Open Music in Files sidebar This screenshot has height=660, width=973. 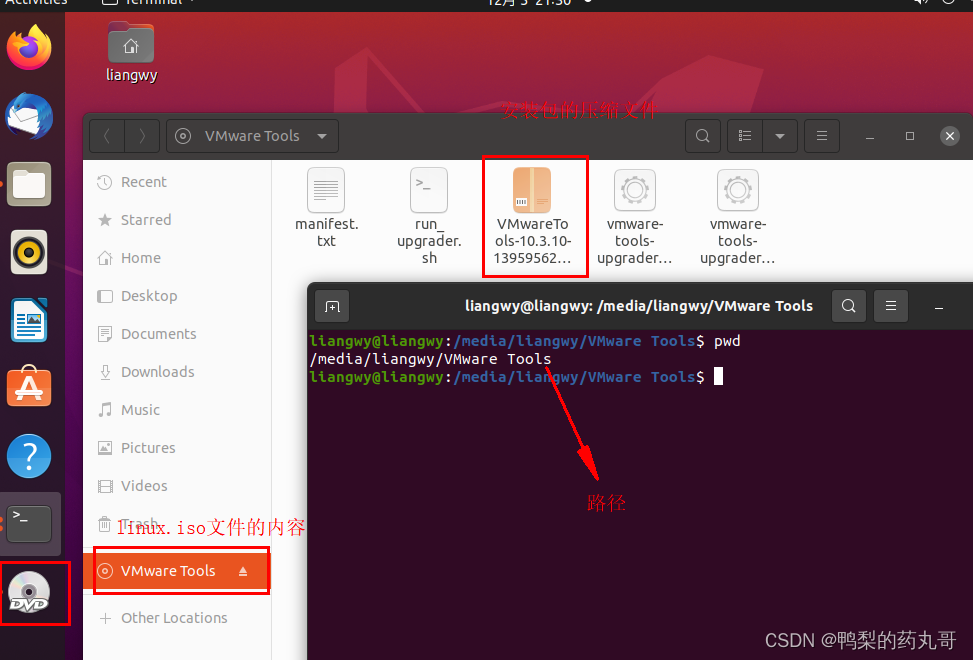[x=177, y=410]
